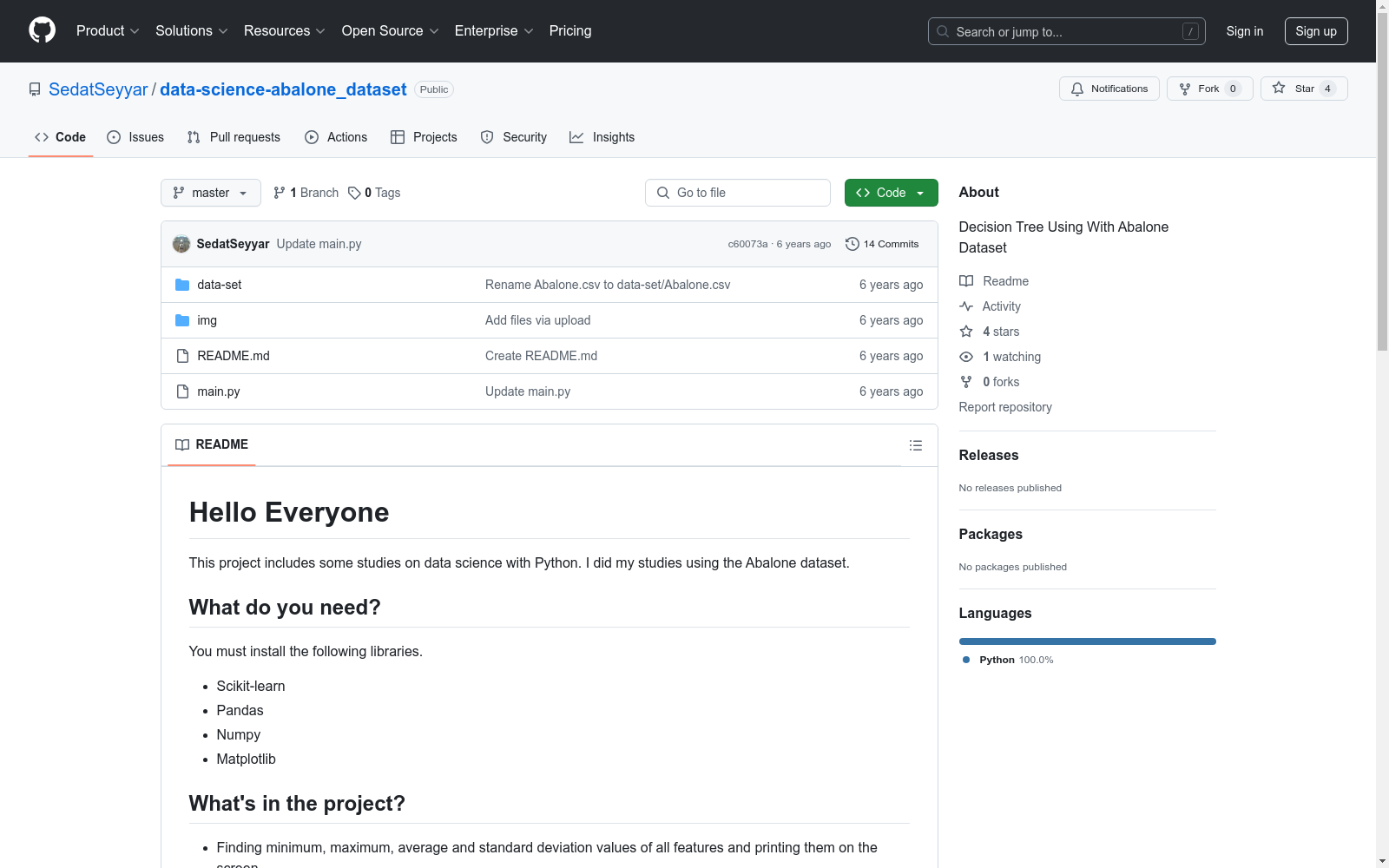Viewport: 1389px width, 868px height.
Task: Click the Star icon
Action: (x=1279, y=88)
